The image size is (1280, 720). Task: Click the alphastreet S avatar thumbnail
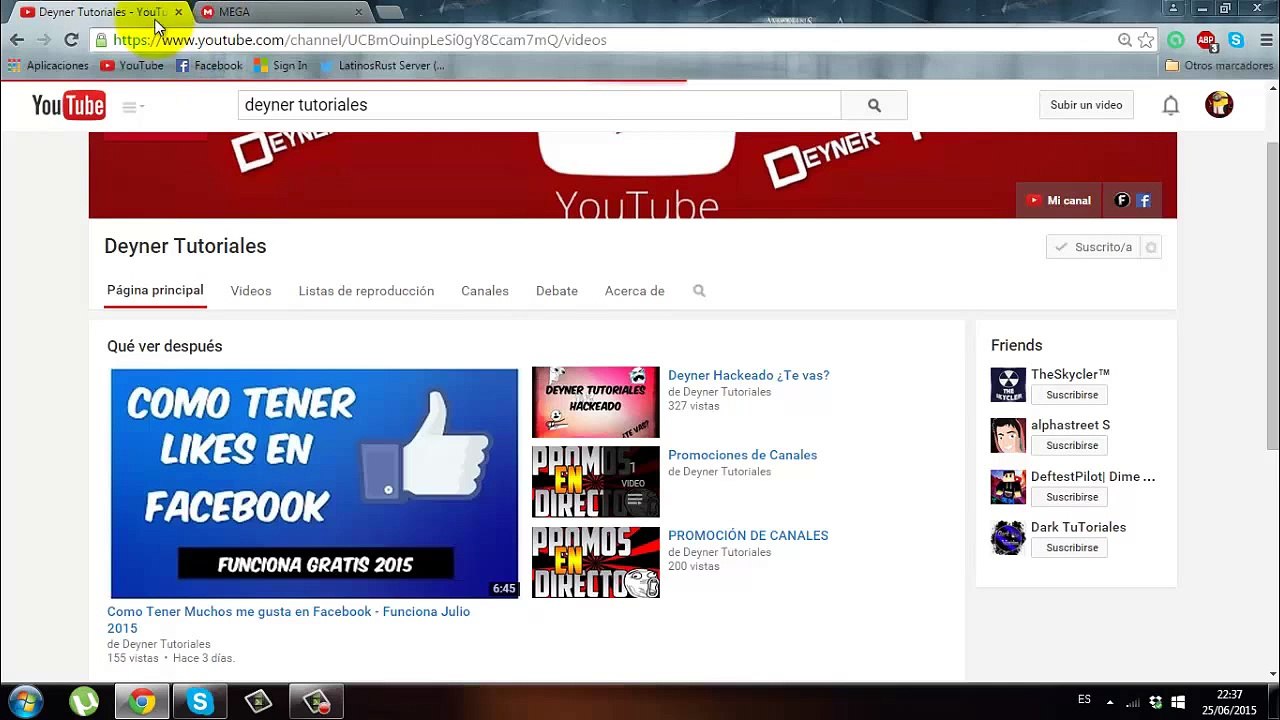pyautogui.click(x=1008, y=436)
